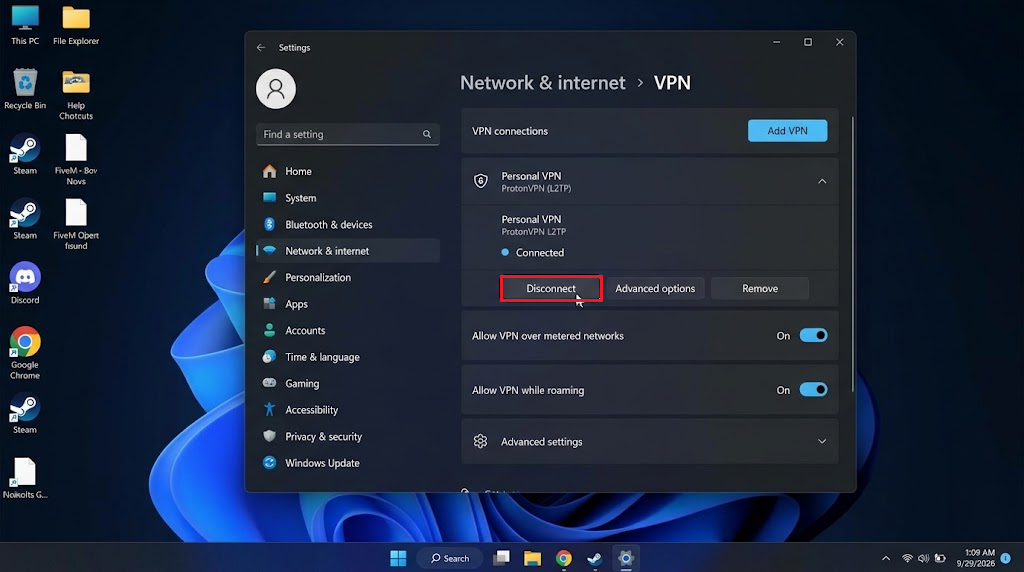Click the Wi-Fi icon in system tray
Screen dimensions: 1024x572
pyautogui.click(x=907, y=558)
